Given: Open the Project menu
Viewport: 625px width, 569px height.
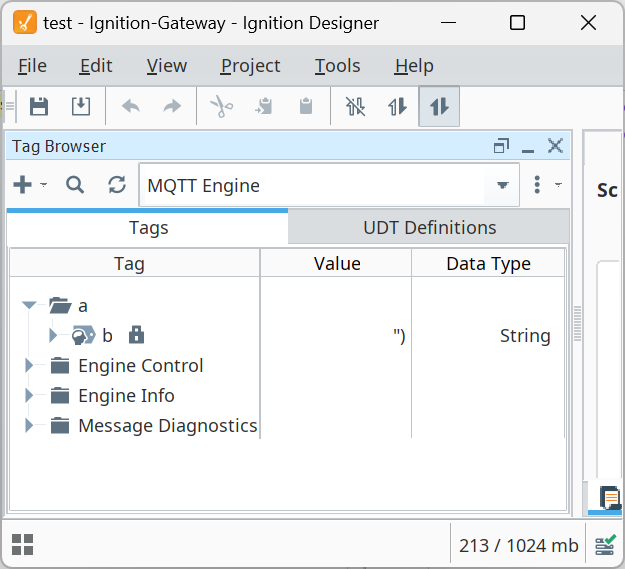Looking at the screenshot, I should pyautogui.click(x=250, y=66).
